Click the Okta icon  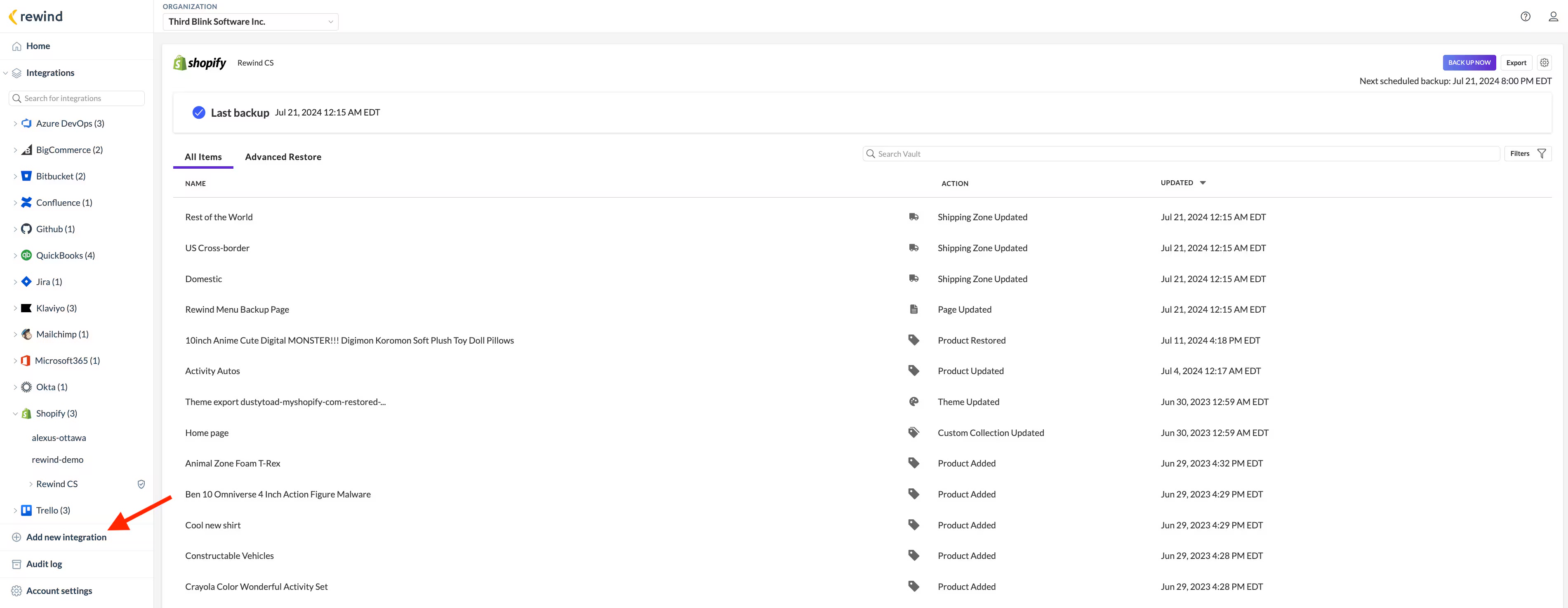point(26,387)
